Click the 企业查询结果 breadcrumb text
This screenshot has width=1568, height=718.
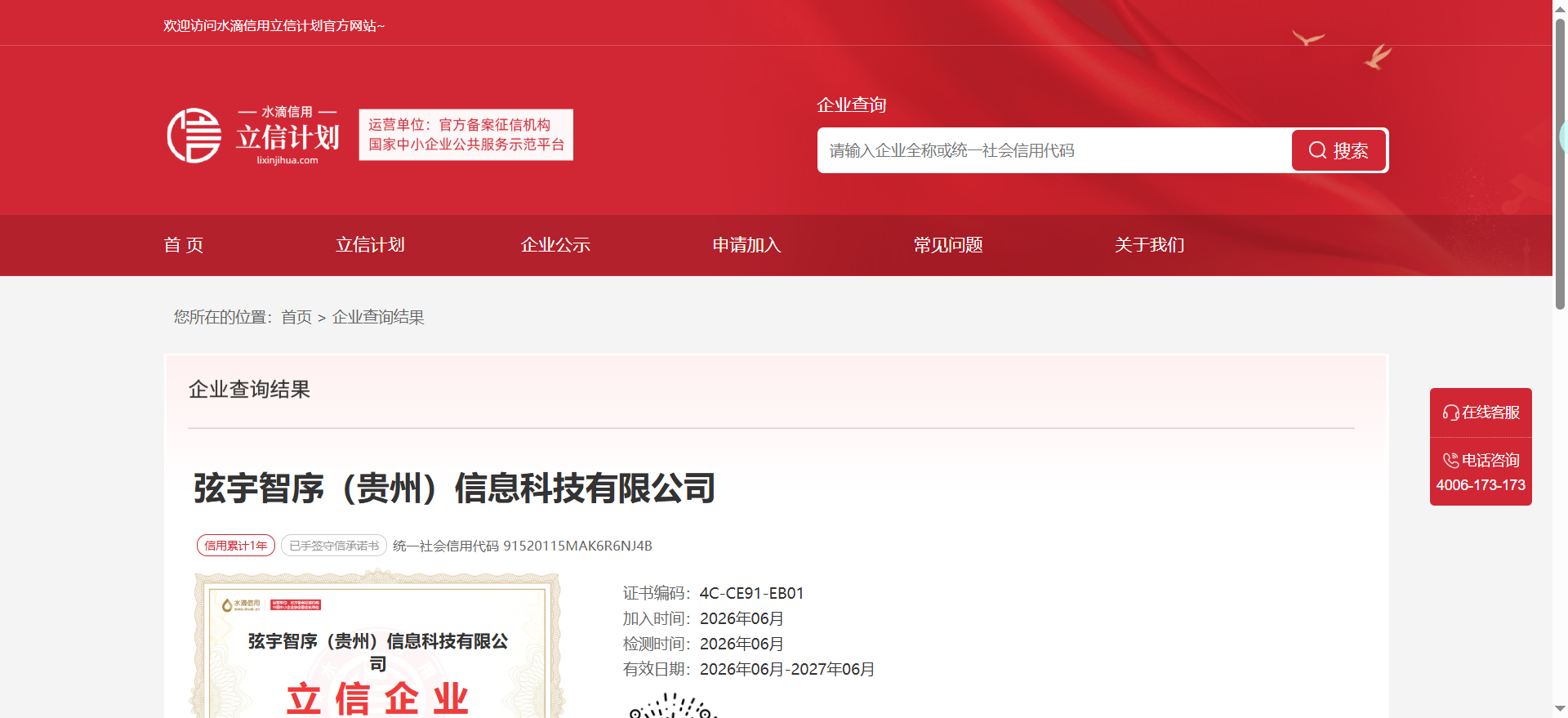tap(378, 317)
